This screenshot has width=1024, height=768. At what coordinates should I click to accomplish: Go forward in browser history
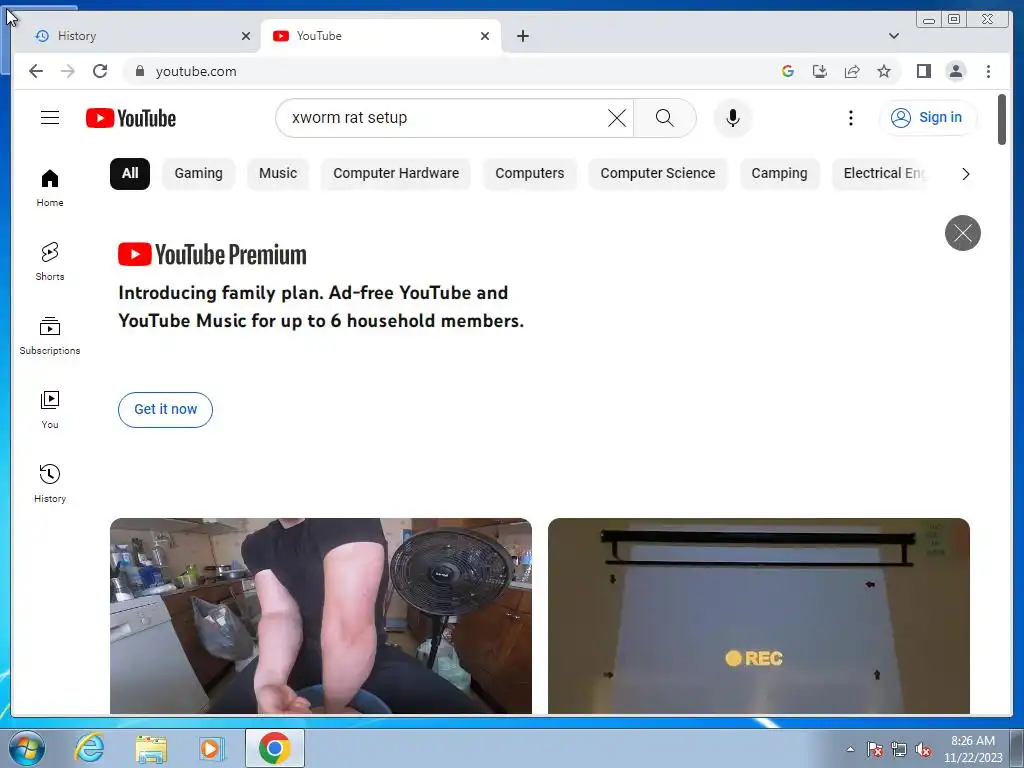tap(68, 71)
